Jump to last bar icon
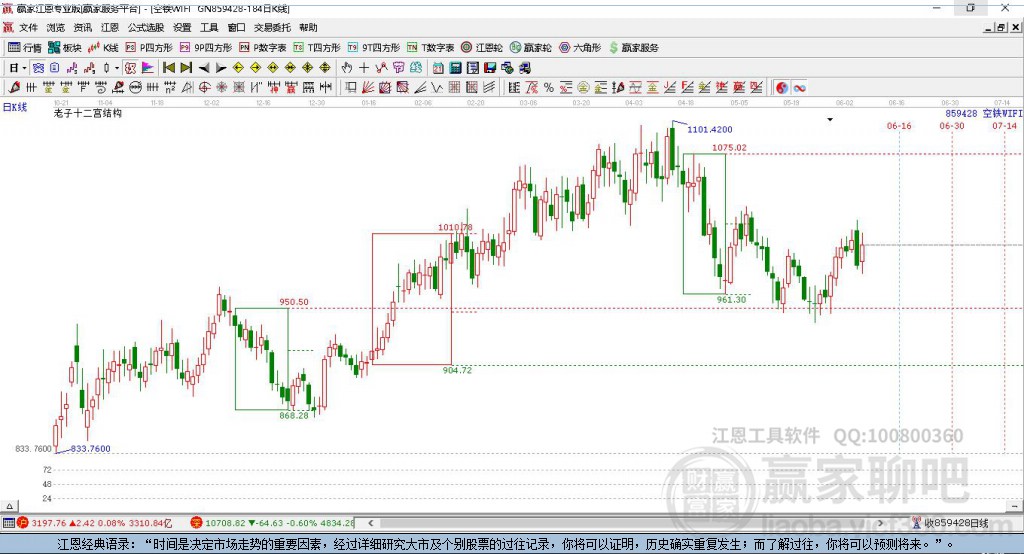The width and height of the screenshot is (1024, 554). coord(186,68)
